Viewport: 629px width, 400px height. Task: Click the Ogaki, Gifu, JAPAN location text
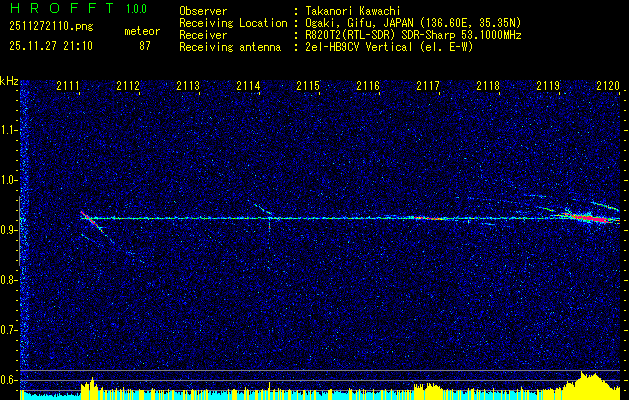pos(413,23)
